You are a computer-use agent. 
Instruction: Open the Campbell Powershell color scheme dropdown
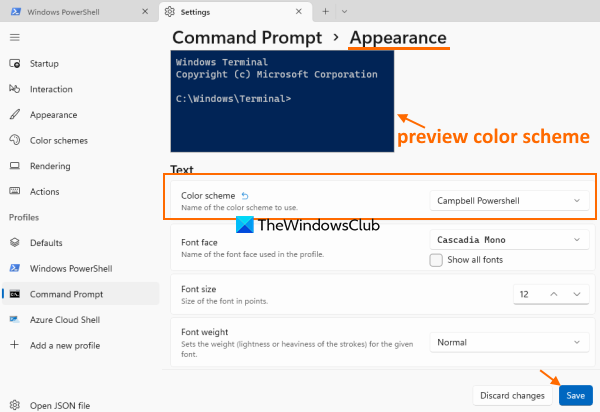click(509, 201)
